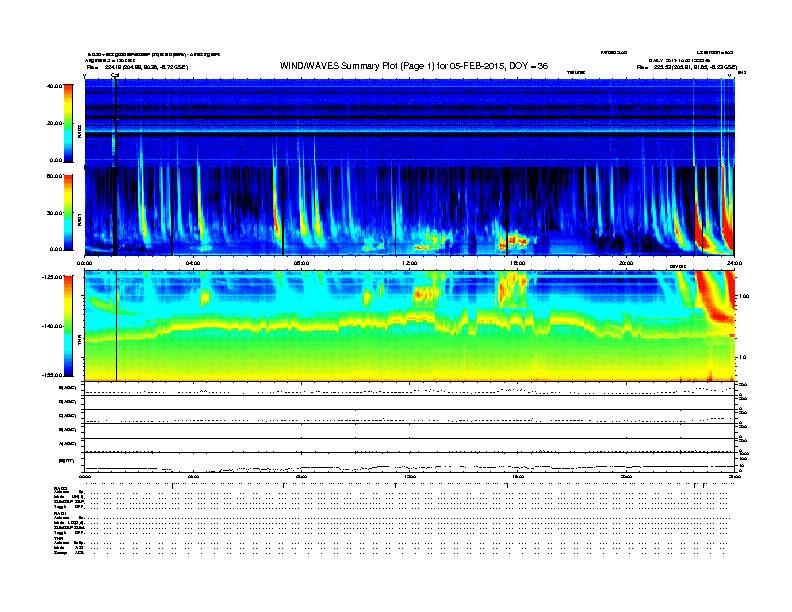Click the 10 label on TNR right axis

click(742, 357)
